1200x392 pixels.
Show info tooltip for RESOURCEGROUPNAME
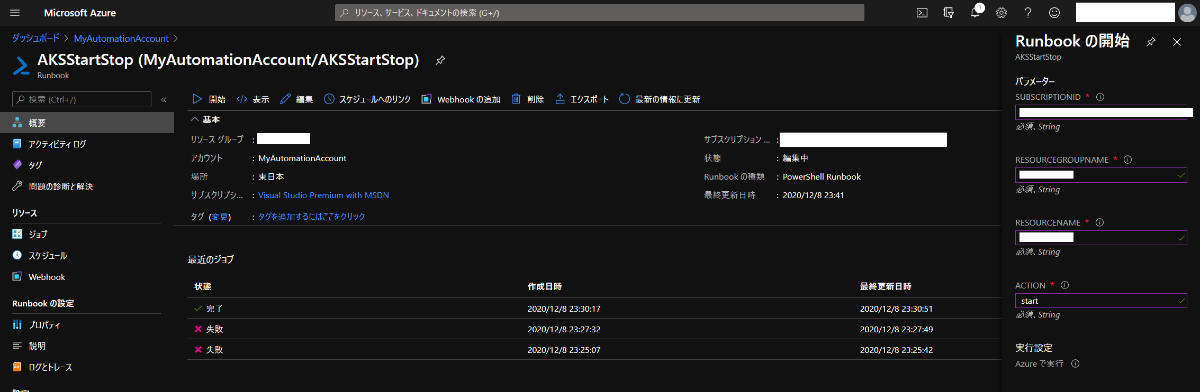point(1128,159)
